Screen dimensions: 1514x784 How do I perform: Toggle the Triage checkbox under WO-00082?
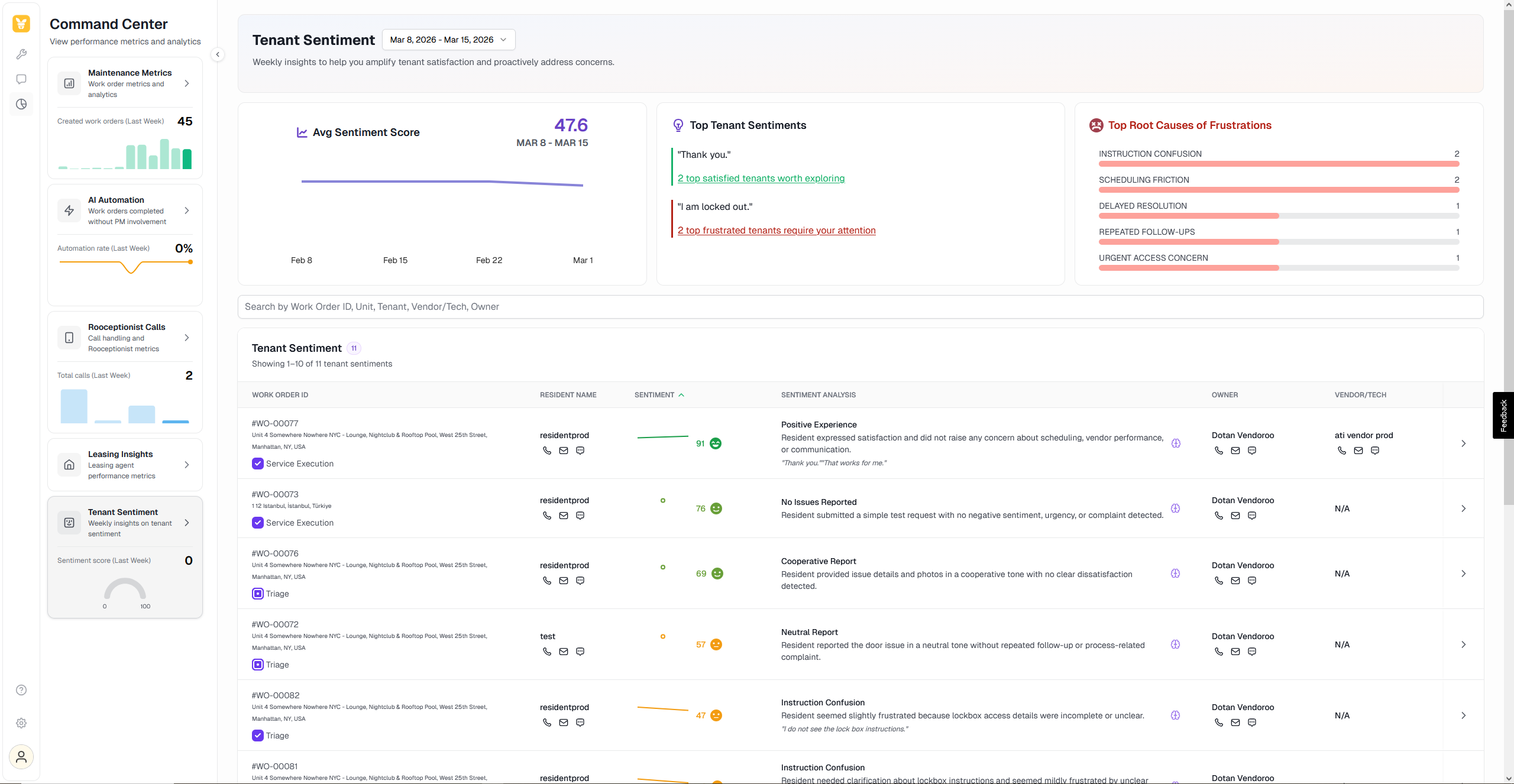258,736
